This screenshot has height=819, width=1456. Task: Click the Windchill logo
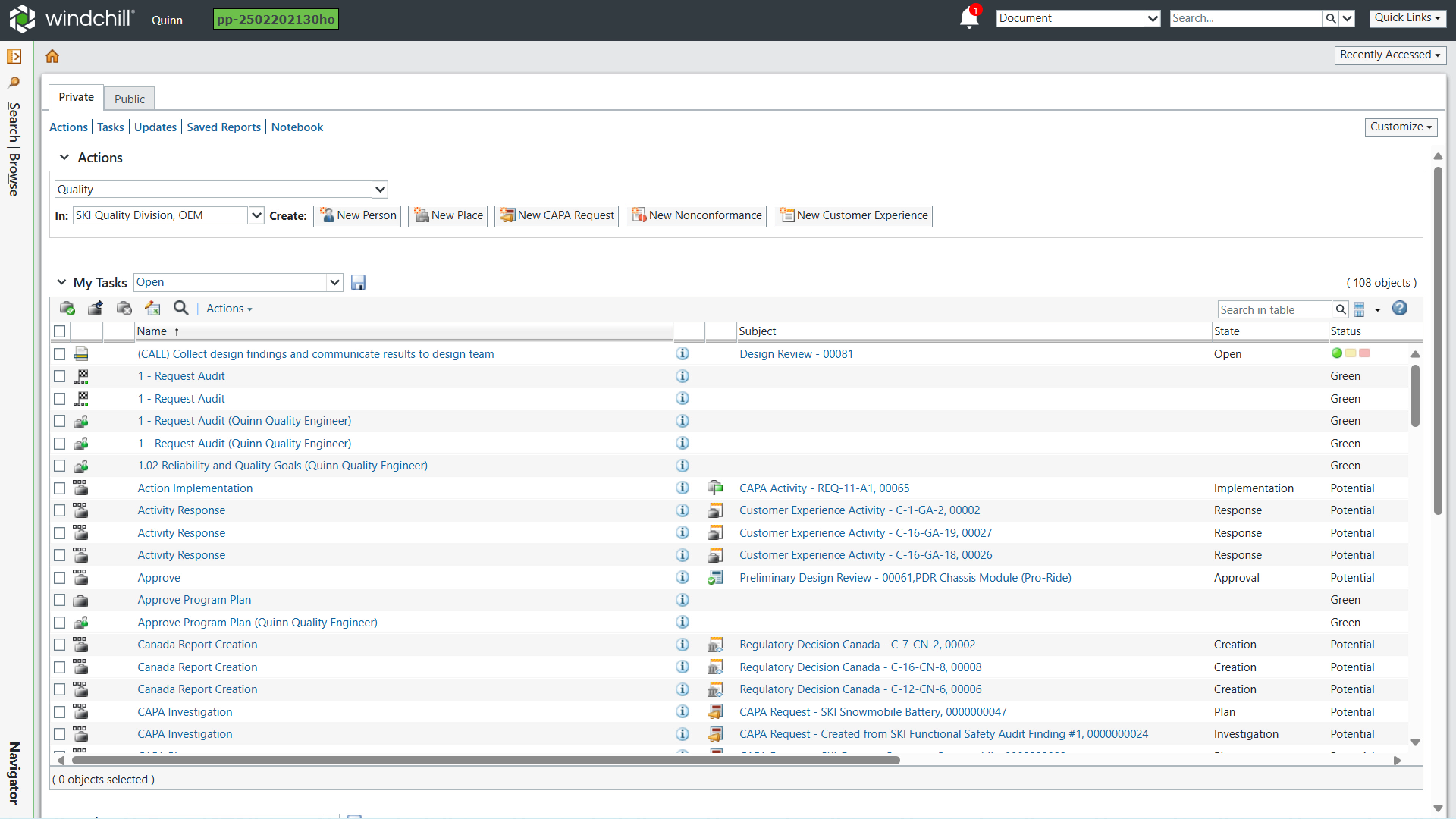(72, 19)
